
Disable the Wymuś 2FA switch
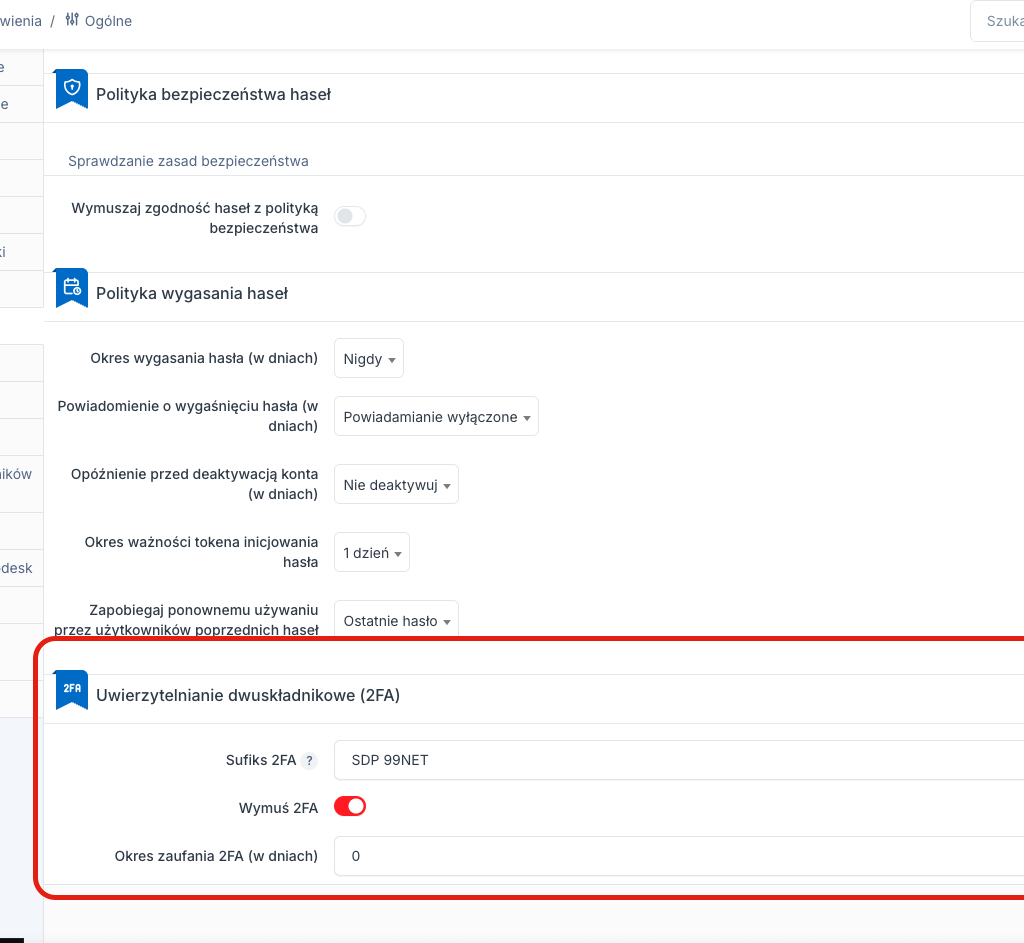(350, 806)
